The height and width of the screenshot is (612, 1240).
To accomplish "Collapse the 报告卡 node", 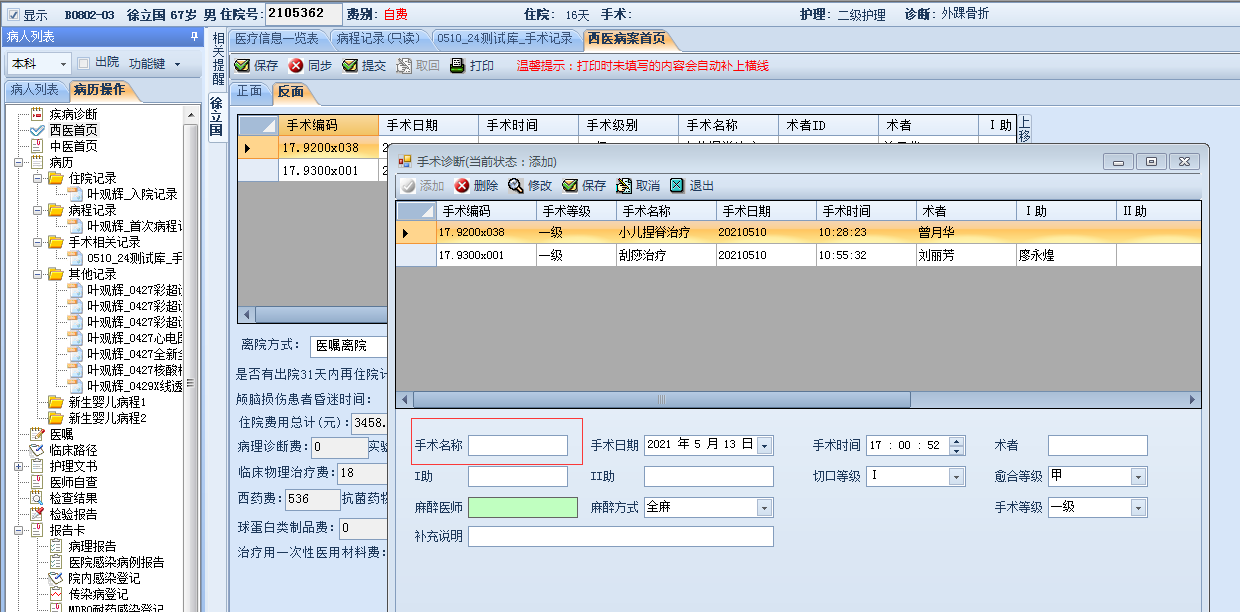I will (x=20, y=530).
